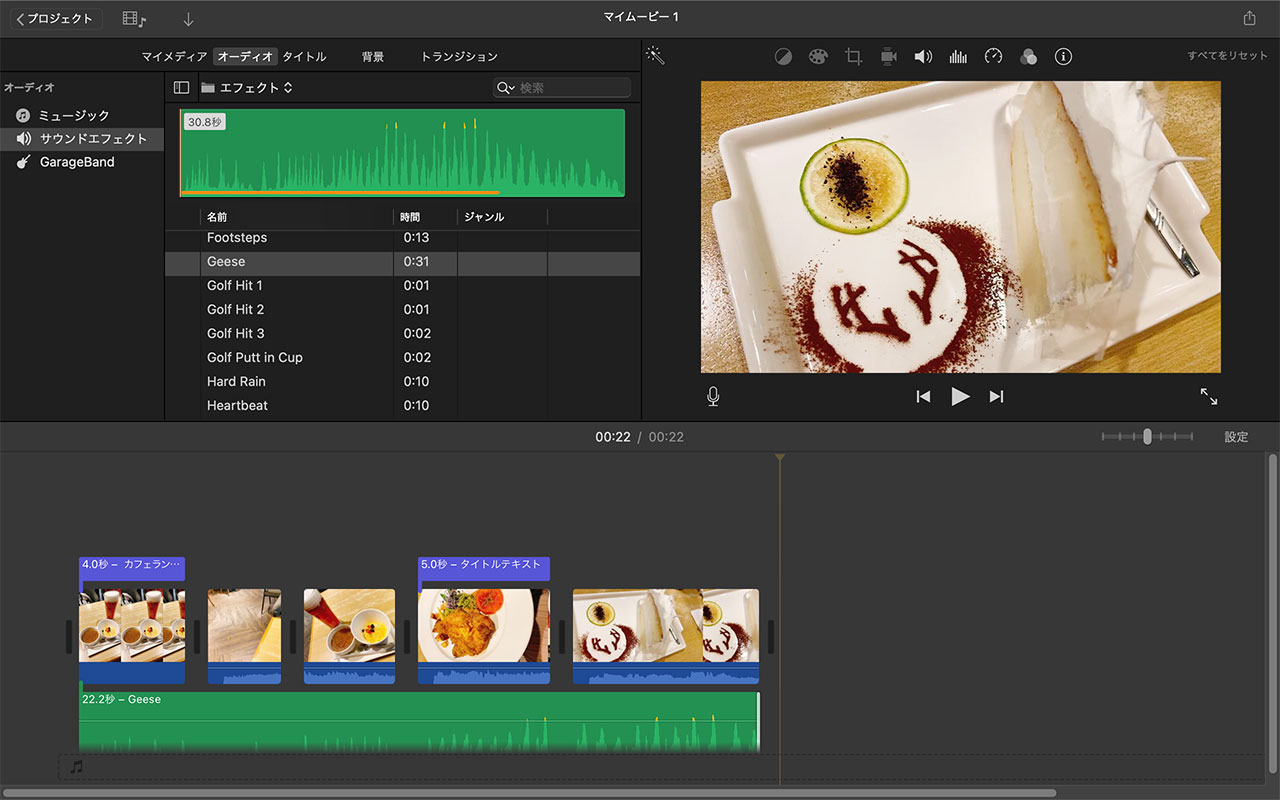
Task: Open the color balance adjustment tool
Action: [783, 57]
